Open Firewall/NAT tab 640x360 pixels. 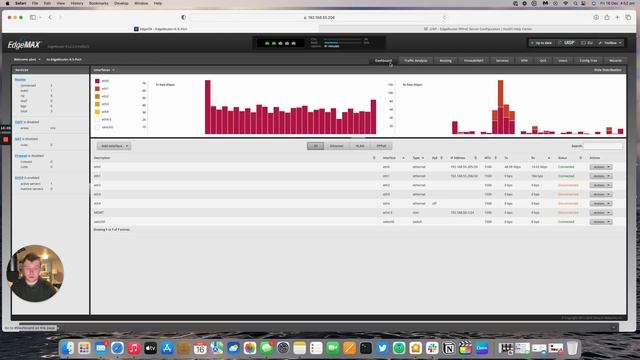[x=473, y=60]
